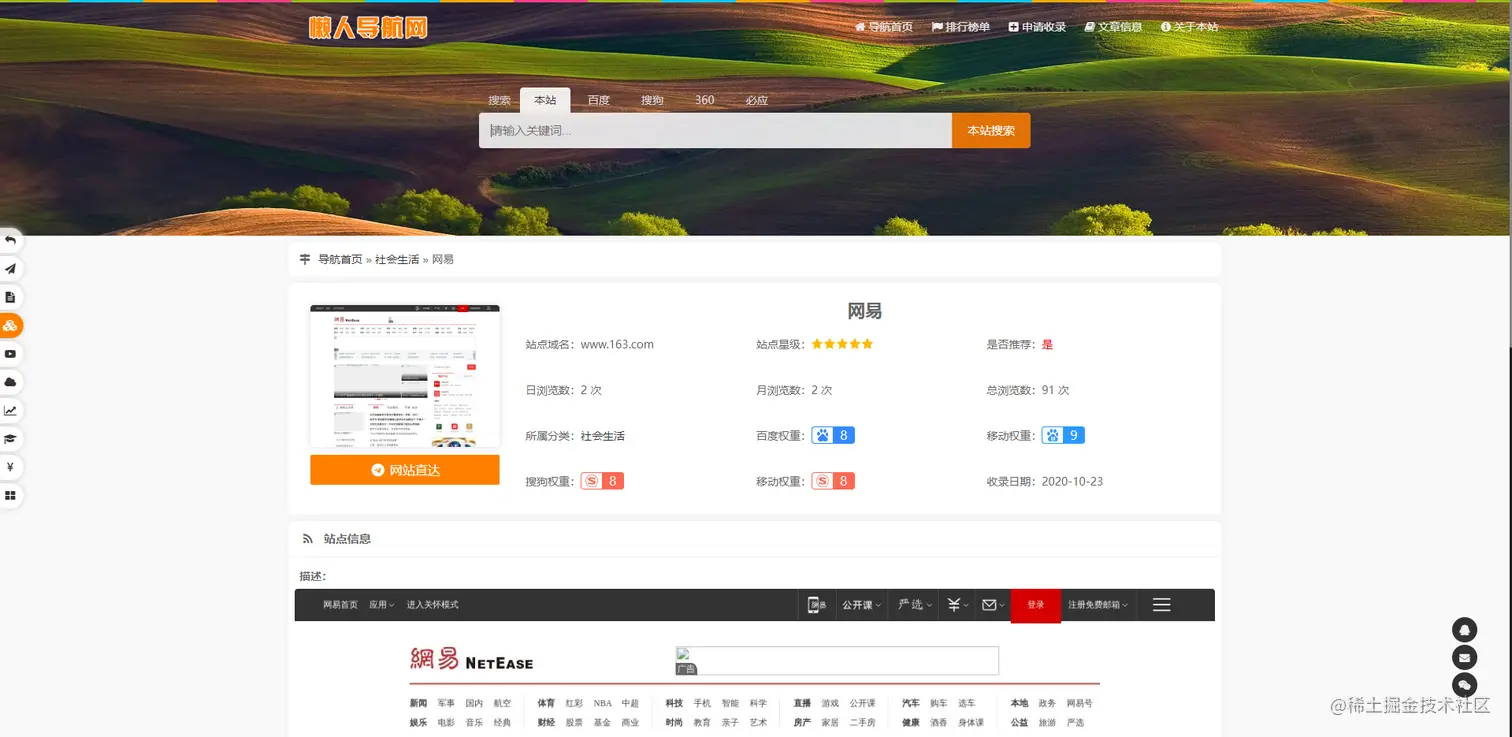Click NBA link in NetEase preview

[x=602, y=704]
